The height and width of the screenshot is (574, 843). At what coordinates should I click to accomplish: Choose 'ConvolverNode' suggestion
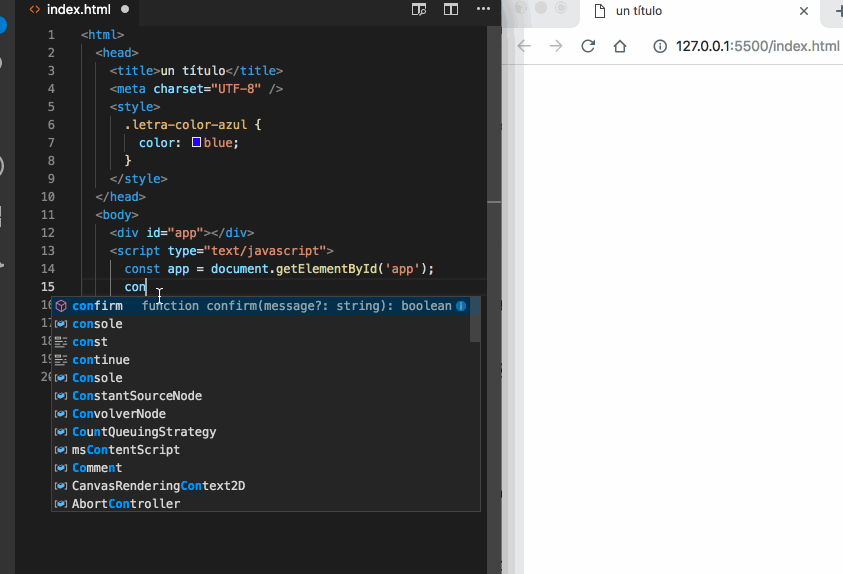(x=260, y=414)
